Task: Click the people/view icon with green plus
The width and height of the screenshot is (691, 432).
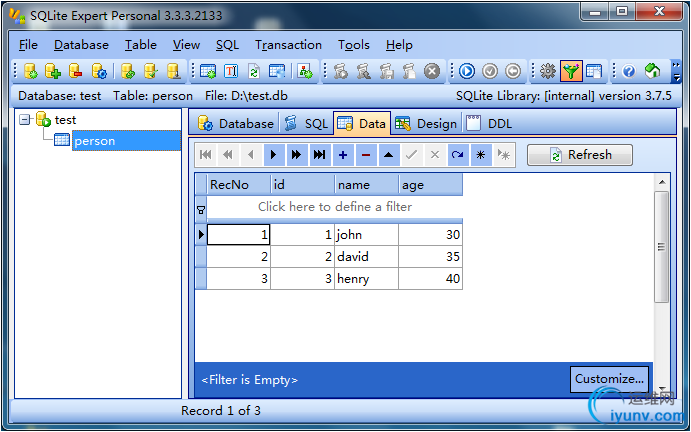Action: pyautogui.click(x=305, y=71)
